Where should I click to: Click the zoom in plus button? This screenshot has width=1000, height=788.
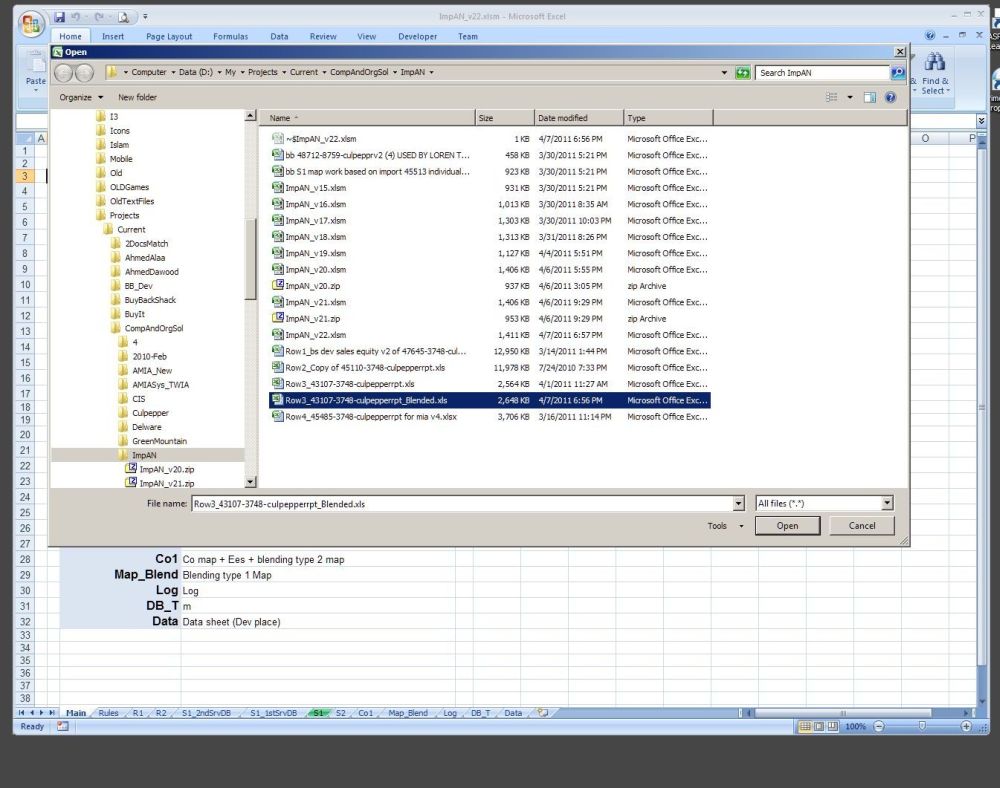[x=966, y=727]
